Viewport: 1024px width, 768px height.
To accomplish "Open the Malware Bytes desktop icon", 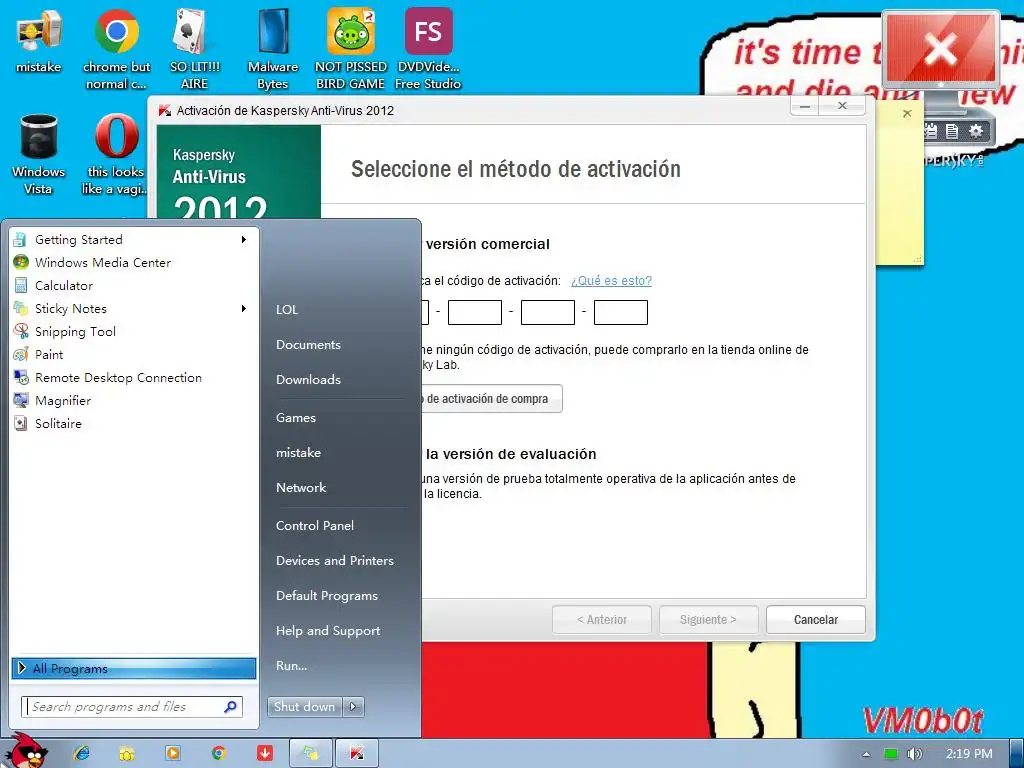I will pos(273,50).
